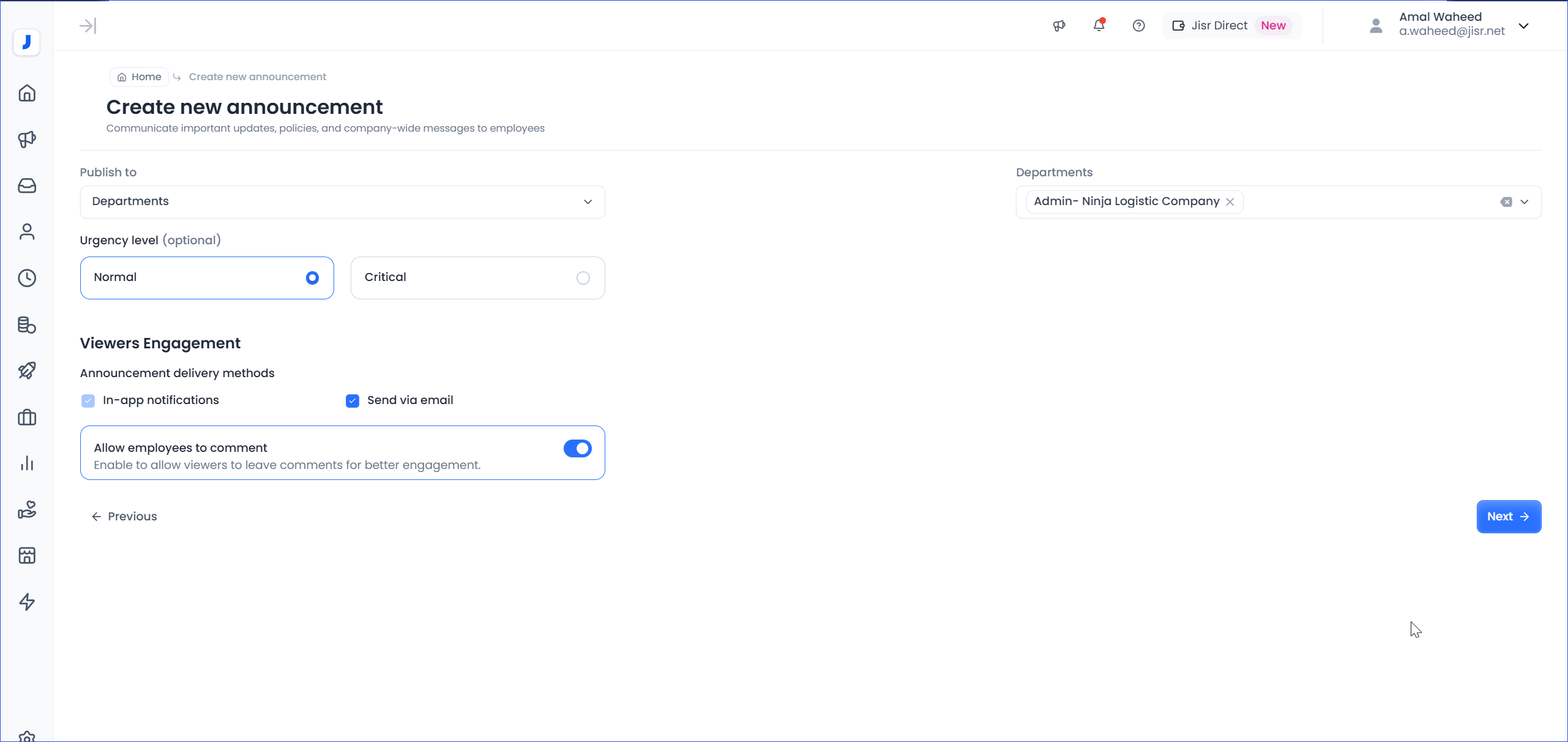Go back with Previous button
The image size is (1568, 742).
tap(124, 517)
